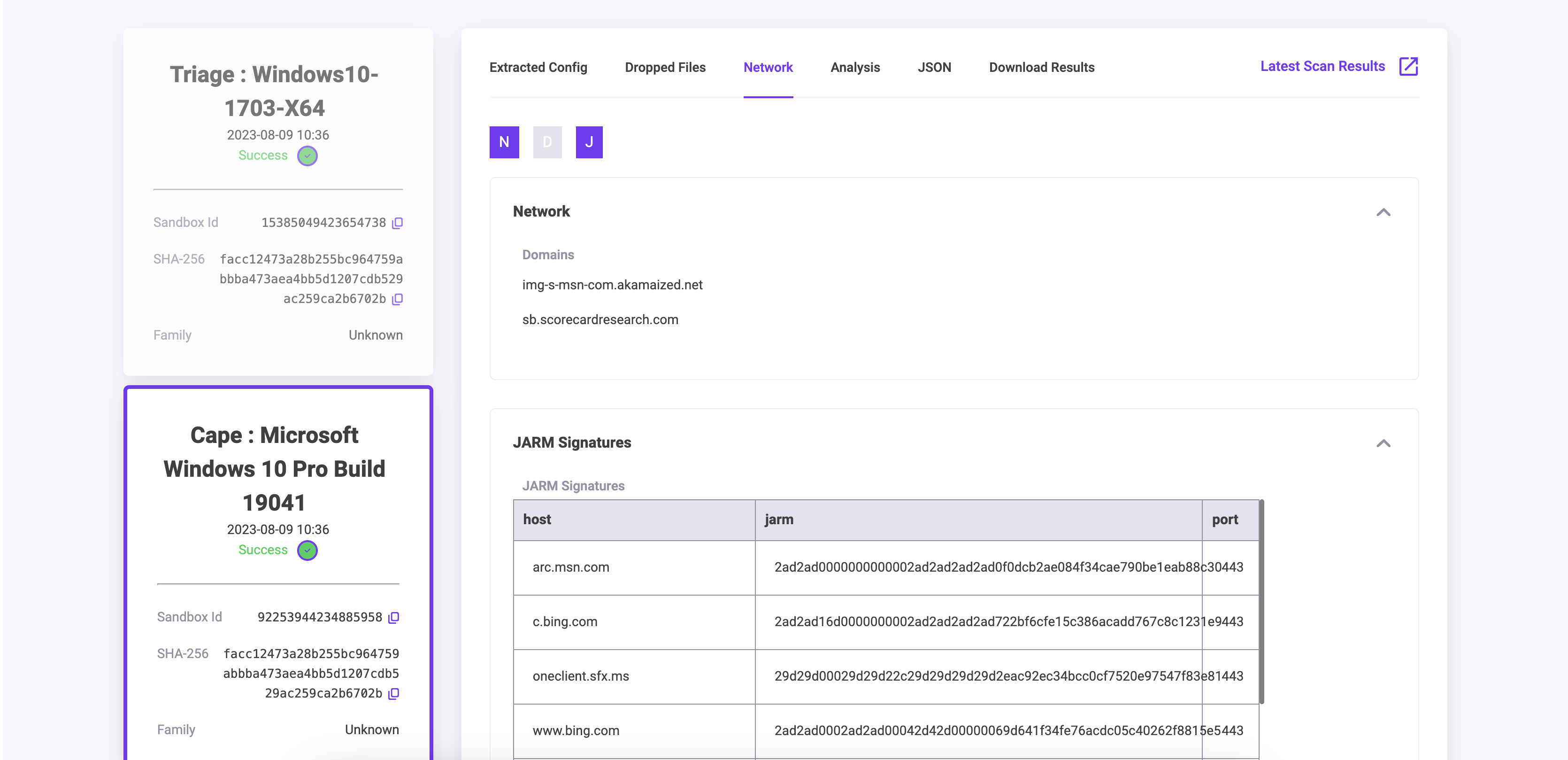The height and width of the screenshot is (760, 1568).
Task: Toggle the J quick-filter button
Action: 588,142
